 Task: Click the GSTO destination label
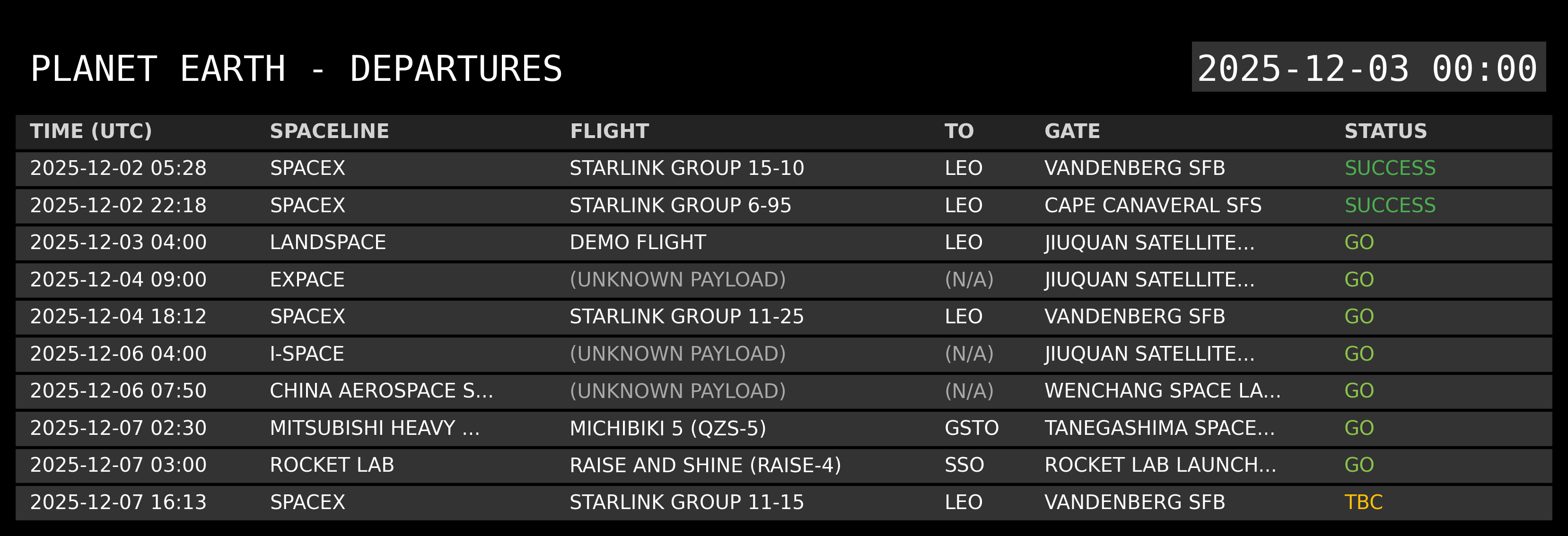(972, 428)
